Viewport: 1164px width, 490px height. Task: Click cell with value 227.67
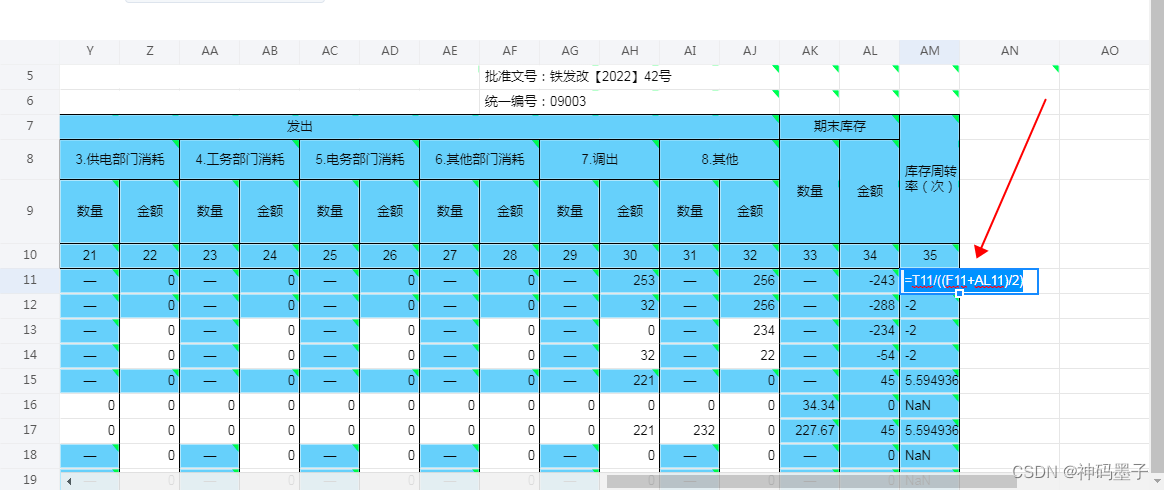[809, 431]
